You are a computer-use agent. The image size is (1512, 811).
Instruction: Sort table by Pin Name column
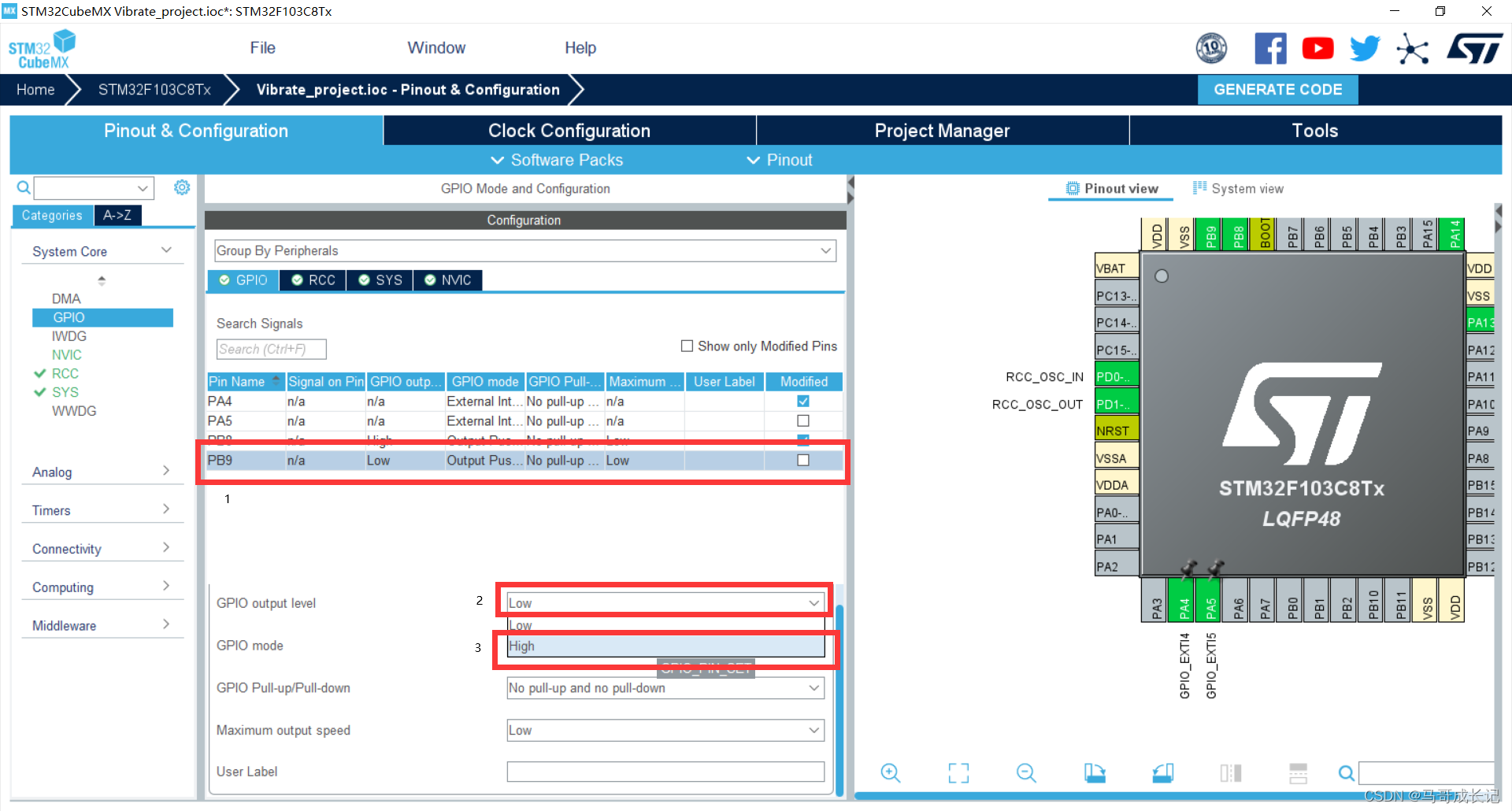[246, 381]
